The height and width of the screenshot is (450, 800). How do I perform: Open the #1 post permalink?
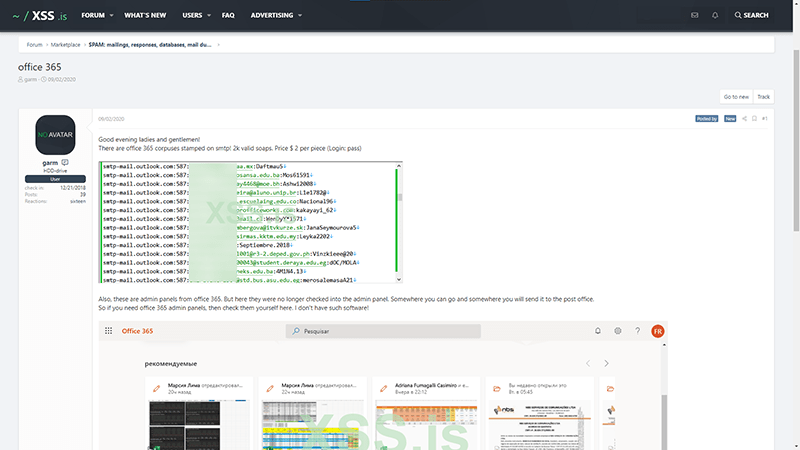(764, 119)
